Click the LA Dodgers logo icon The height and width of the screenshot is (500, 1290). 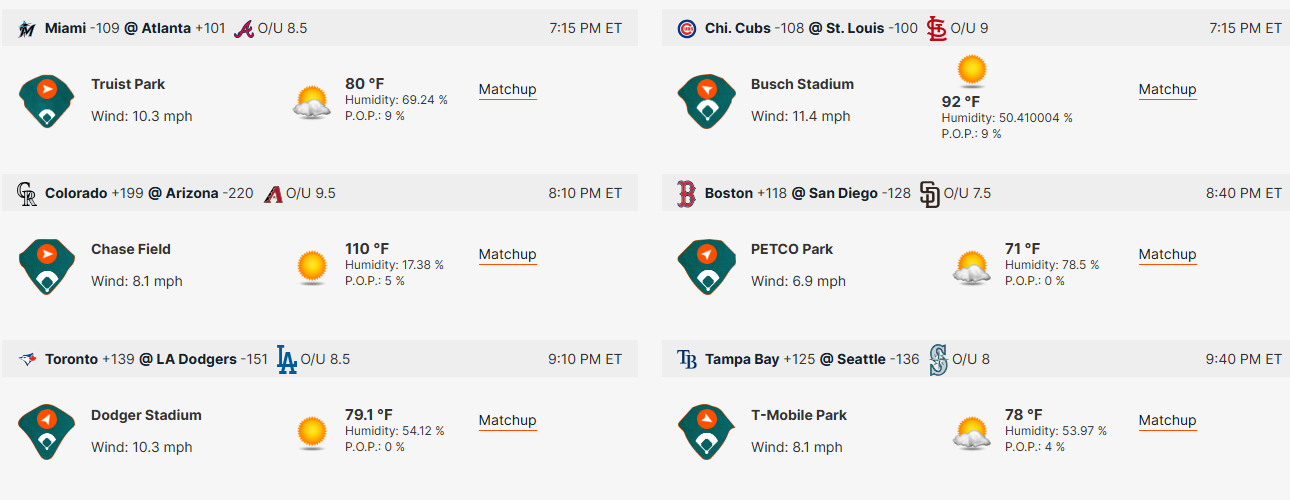point(287,359)
